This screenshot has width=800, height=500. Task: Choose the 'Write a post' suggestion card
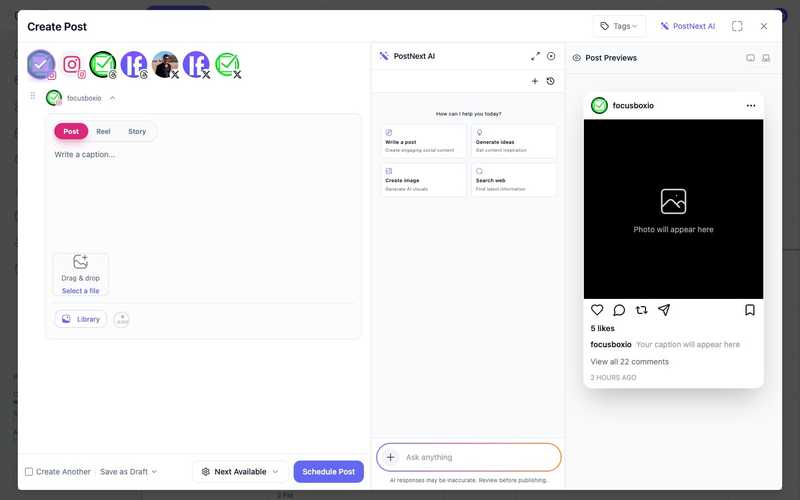(x=423, y=141)
